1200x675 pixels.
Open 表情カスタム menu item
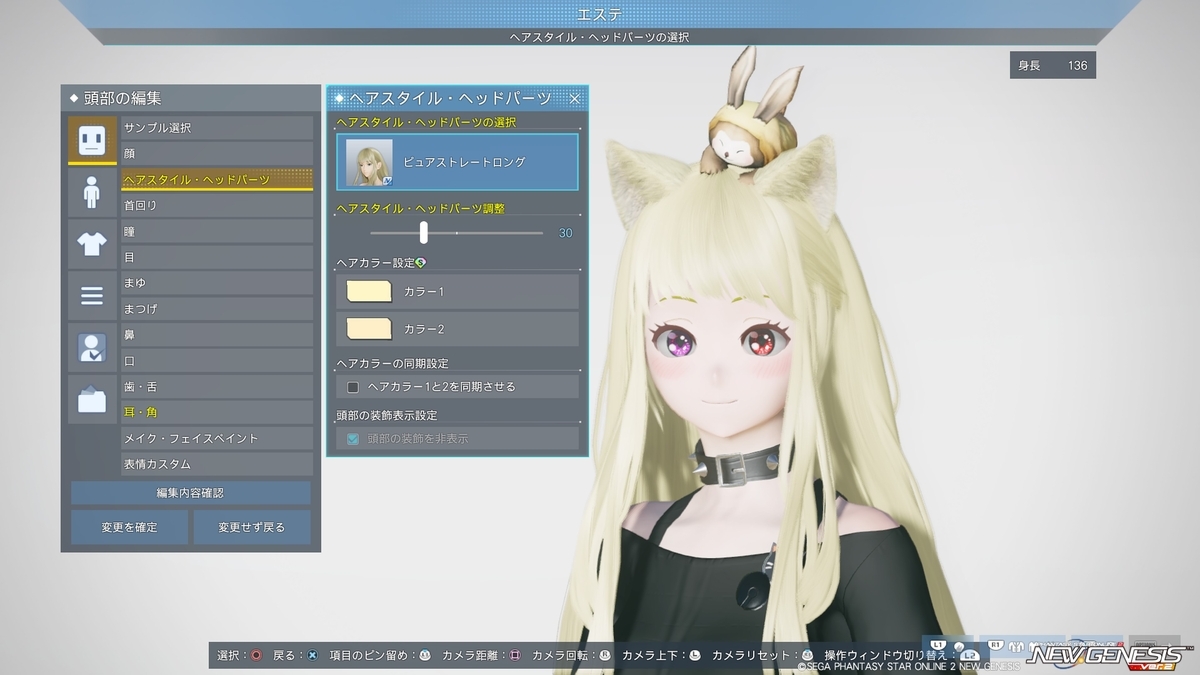click(217, 464)
